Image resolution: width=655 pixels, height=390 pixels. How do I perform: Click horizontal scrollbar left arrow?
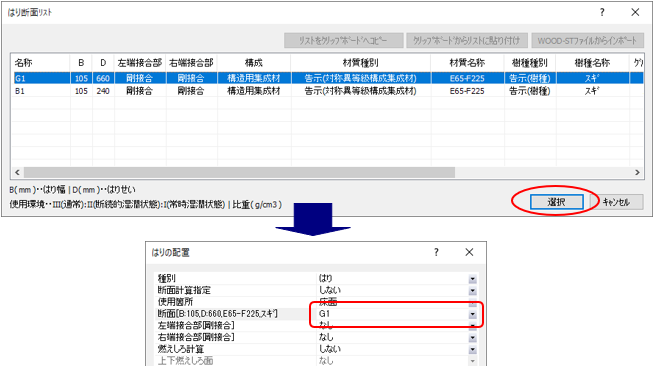[17, 172]
